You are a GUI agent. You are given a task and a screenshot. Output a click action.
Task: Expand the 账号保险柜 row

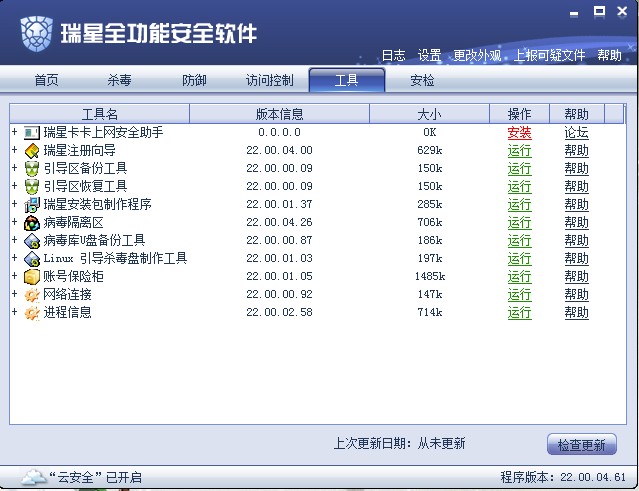tap(15, 275)
